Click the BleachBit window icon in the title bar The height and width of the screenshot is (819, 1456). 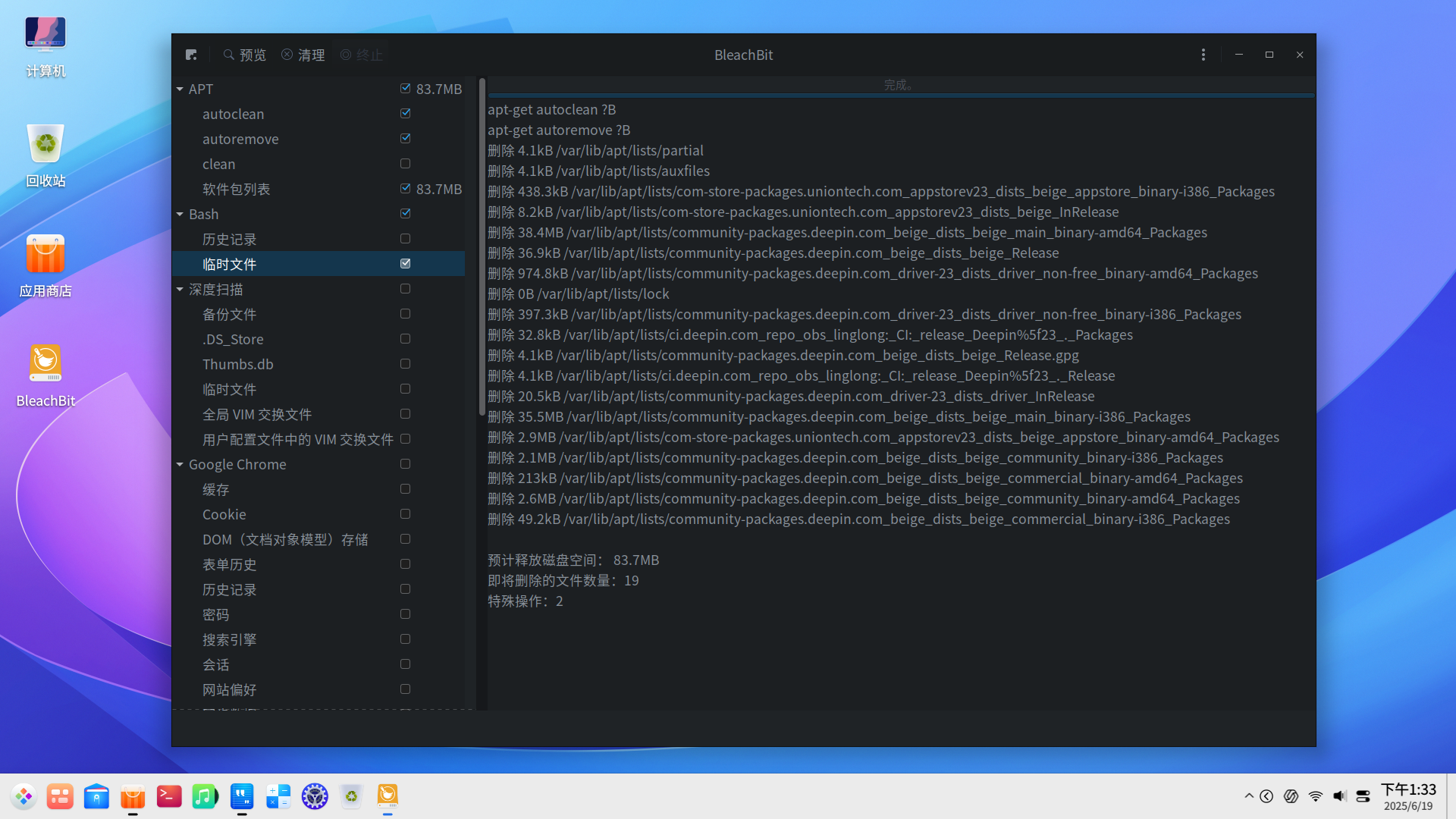click(191, 55)
